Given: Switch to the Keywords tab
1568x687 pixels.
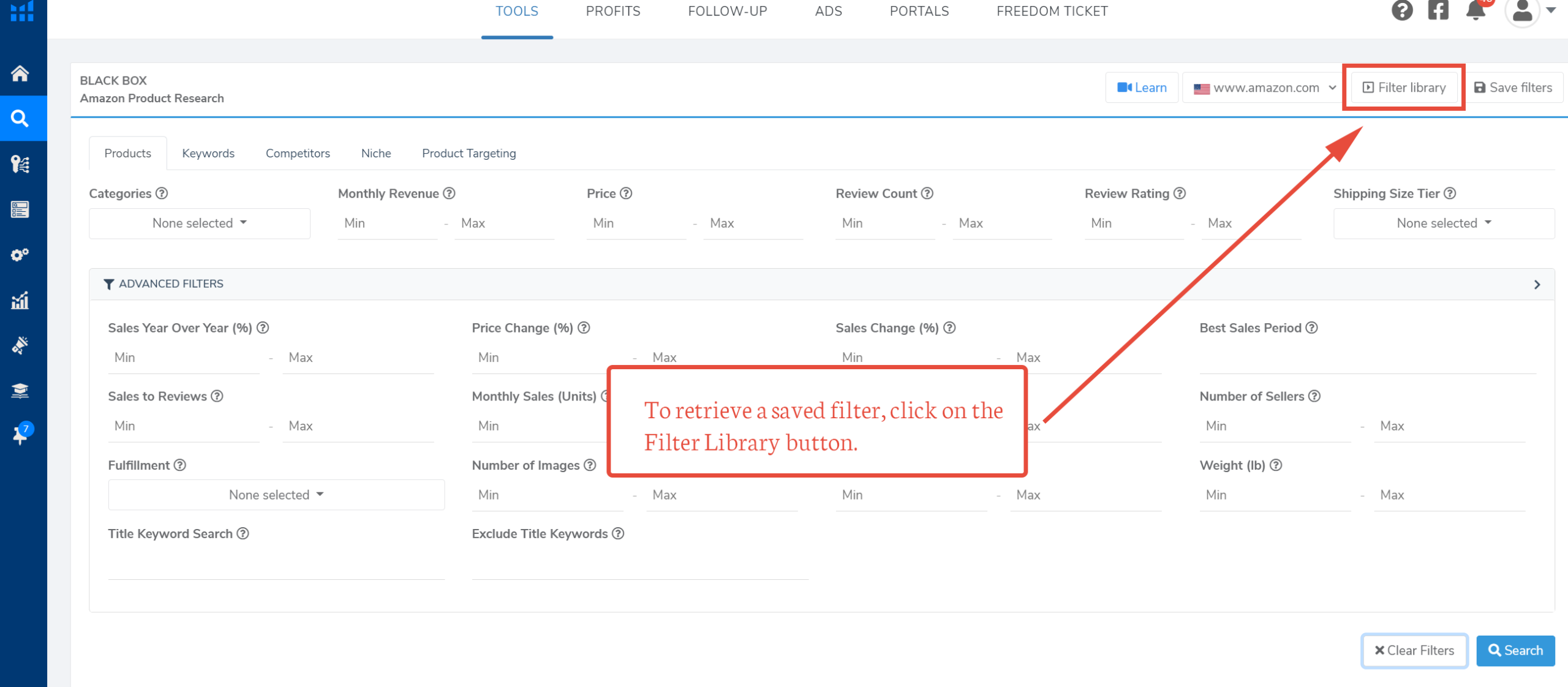Looking at the screenshot, I should coord(208,153).
